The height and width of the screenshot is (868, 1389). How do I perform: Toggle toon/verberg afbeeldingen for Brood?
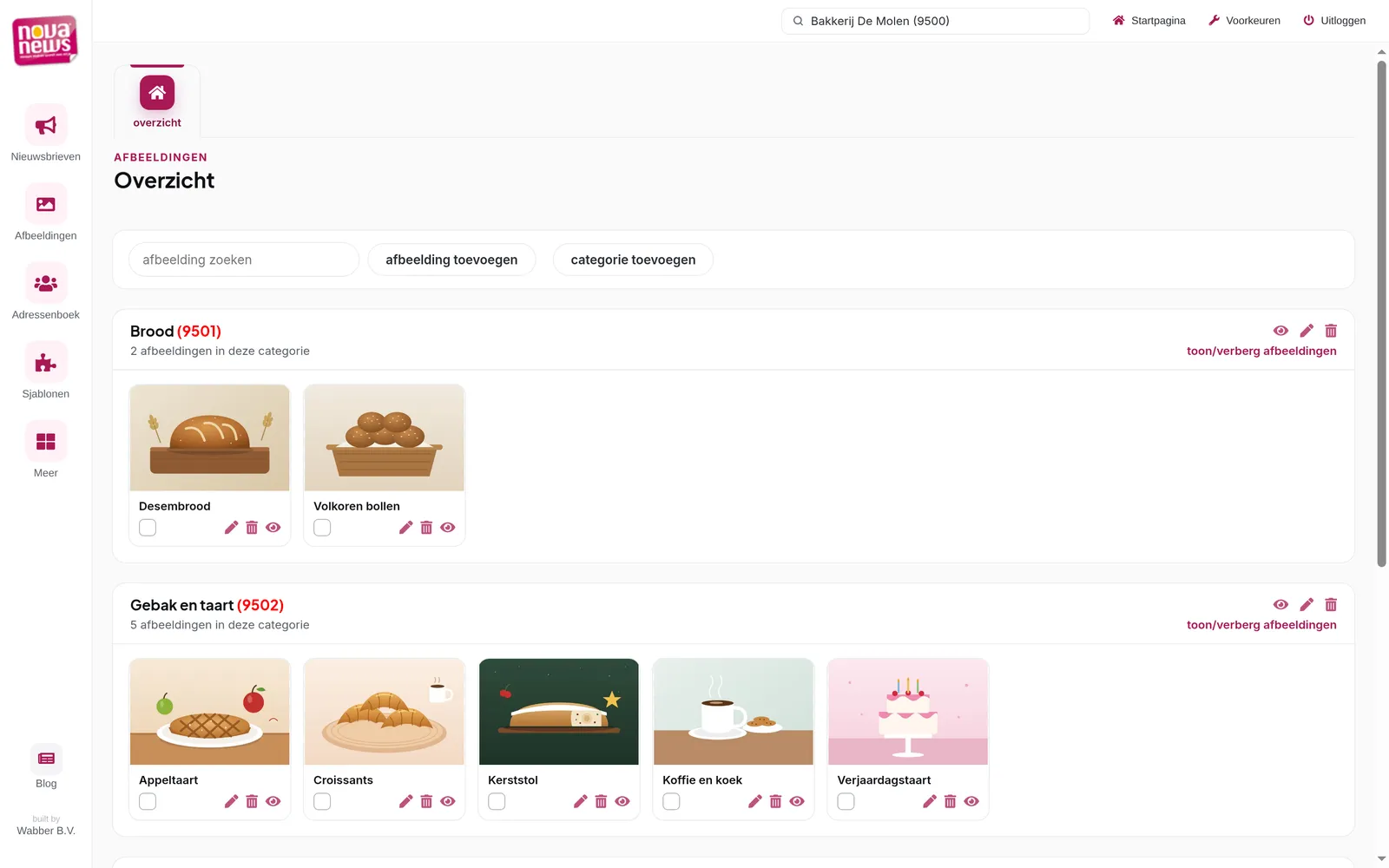click(1261, 352)
